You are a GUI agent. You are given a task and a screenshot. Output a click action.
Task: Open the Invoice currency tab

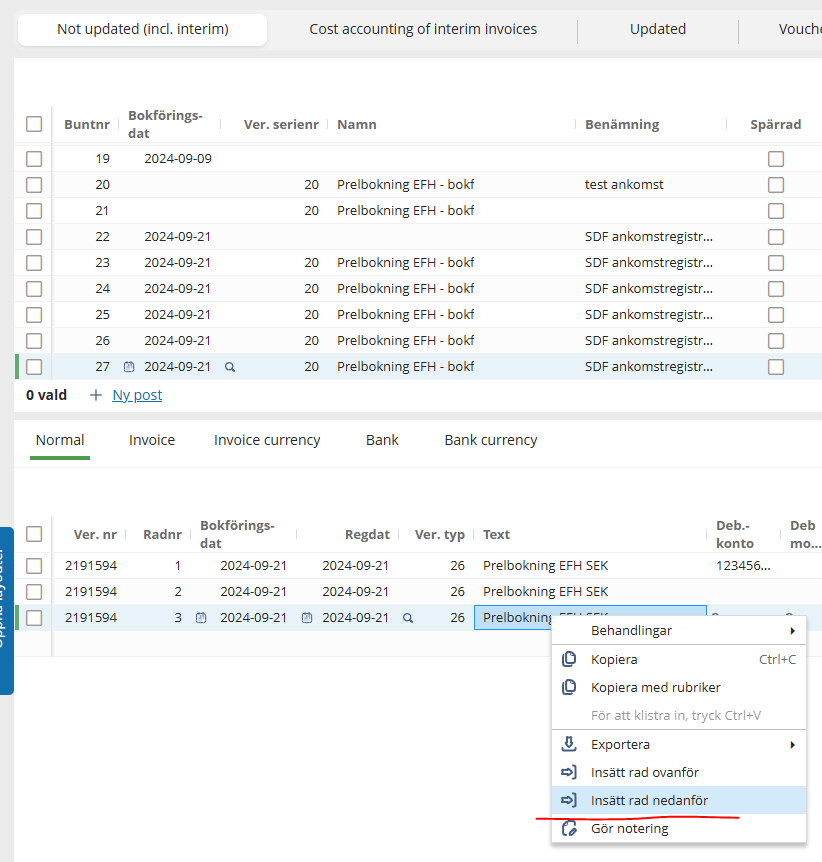click(x=267, y=440)
